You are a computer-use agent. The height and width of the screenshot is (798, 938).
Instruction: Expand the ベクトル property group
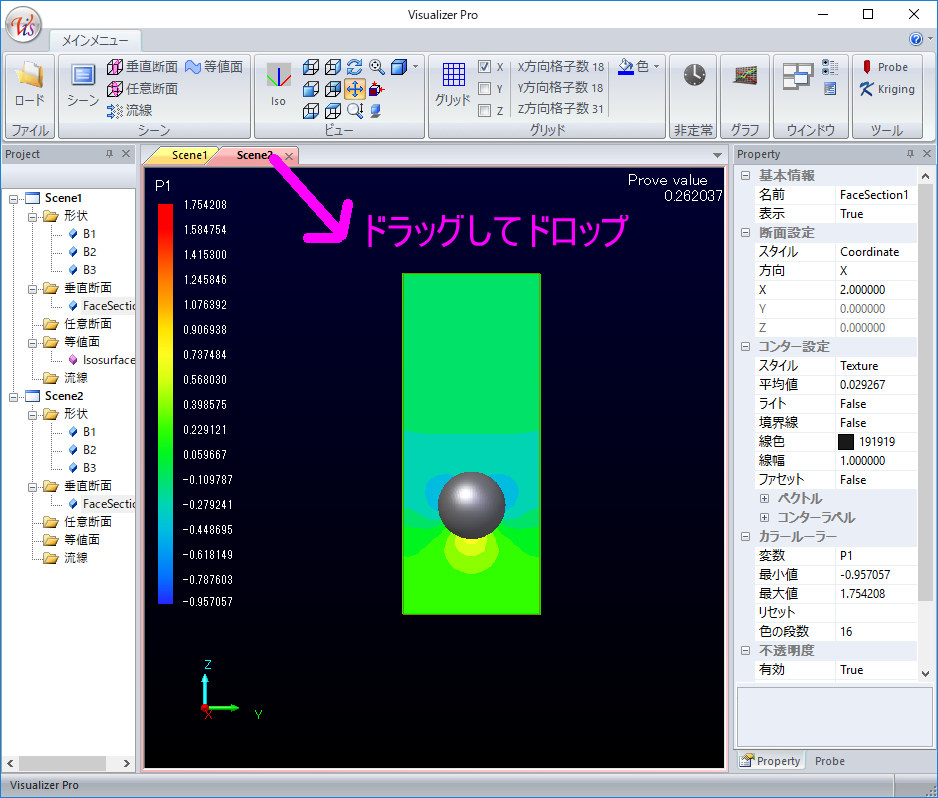coord(765,498)
